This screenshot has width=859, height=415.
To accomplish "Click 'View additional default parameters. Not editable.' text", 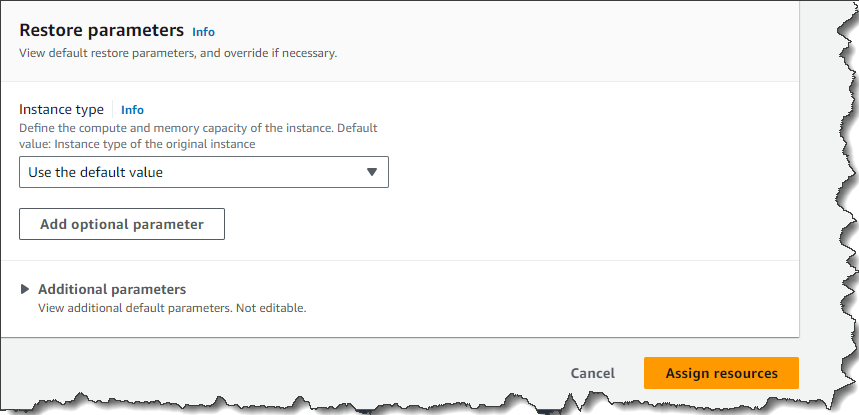I will 172,308.
